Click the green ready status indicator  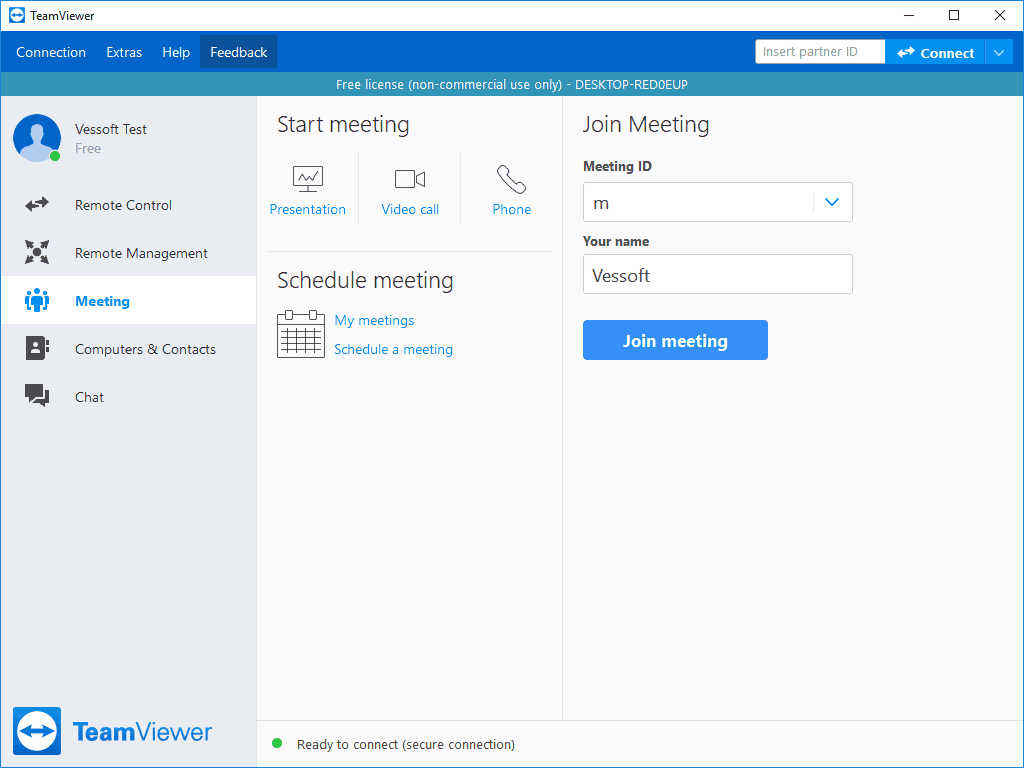pyautogui.click(x=277, y=743)
